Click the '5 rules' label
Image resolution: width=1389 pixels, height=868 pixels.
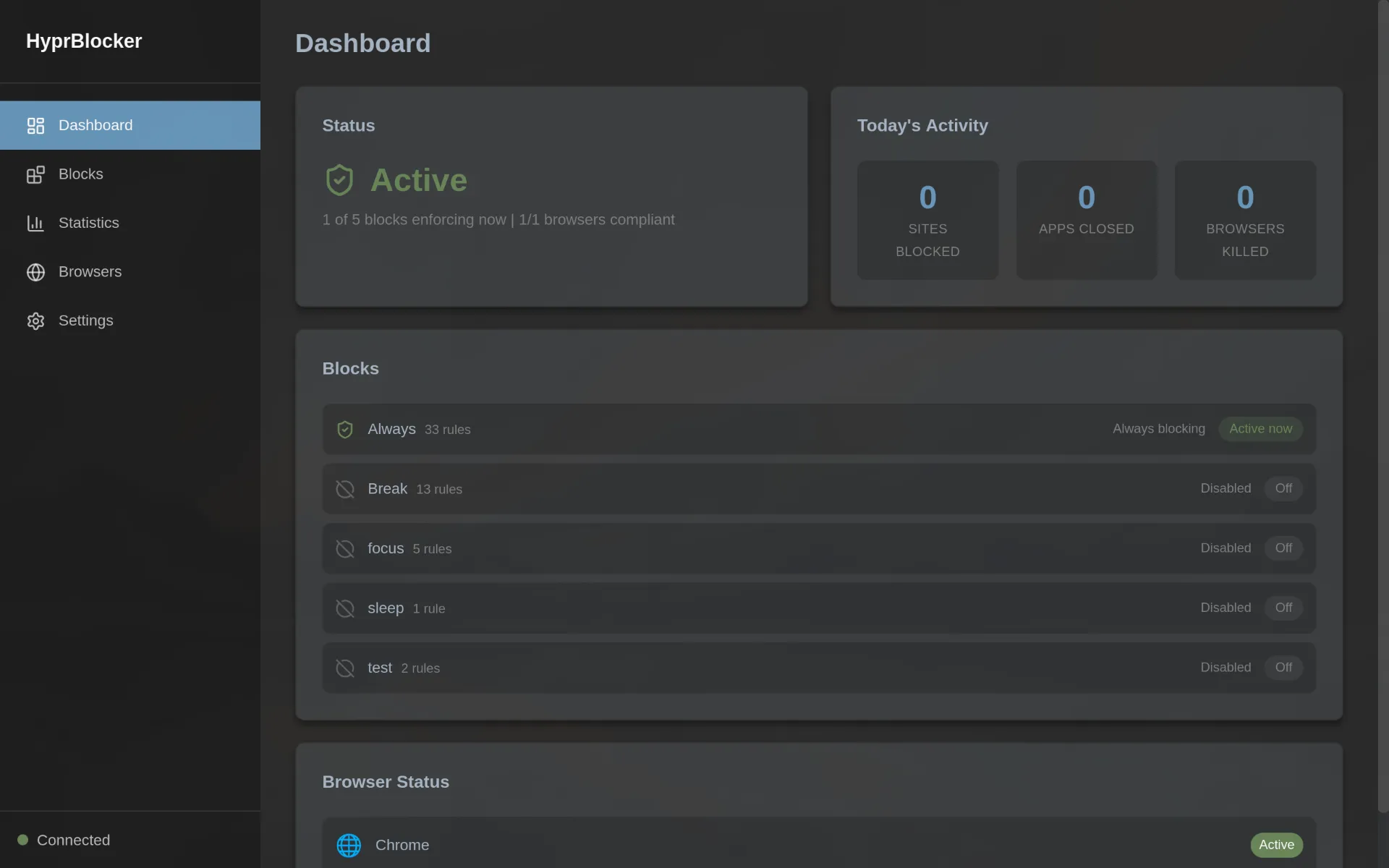(432, 549)
